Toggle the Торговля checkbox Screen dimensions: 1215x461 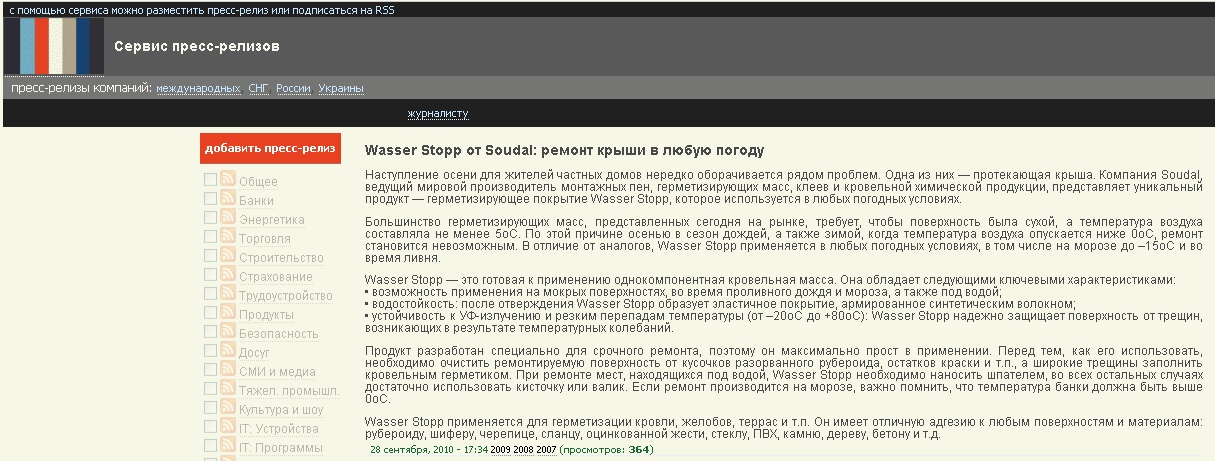pos(211,237)
